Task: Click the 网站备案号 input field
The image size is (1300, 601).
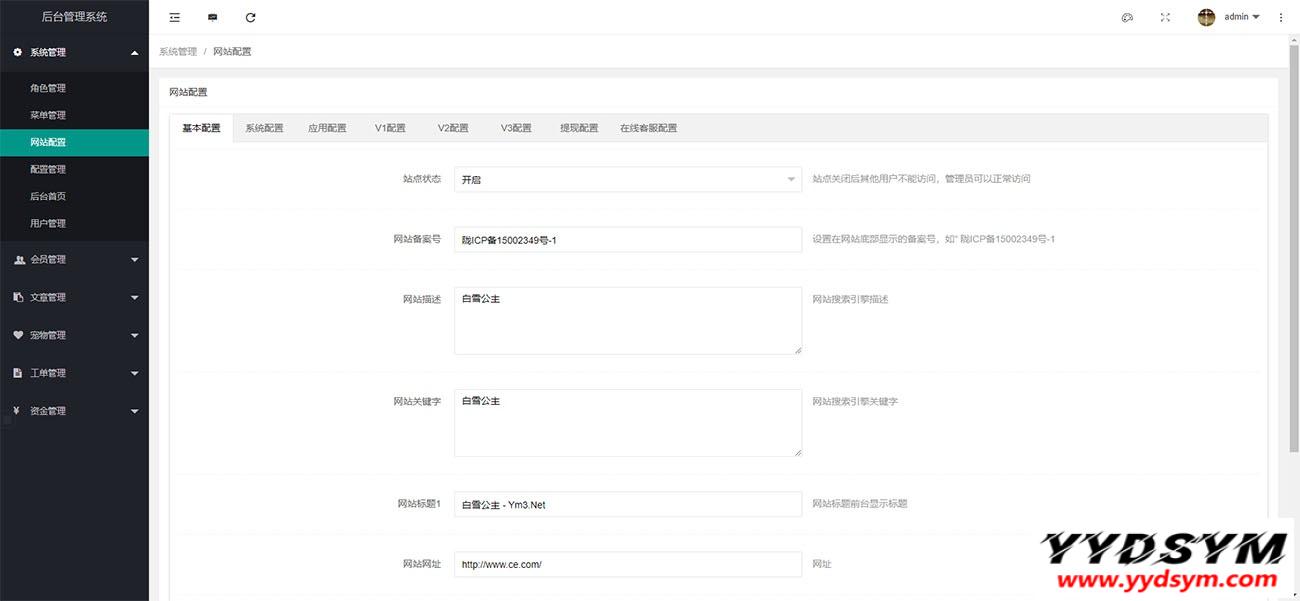Action: tap(627, 240)
